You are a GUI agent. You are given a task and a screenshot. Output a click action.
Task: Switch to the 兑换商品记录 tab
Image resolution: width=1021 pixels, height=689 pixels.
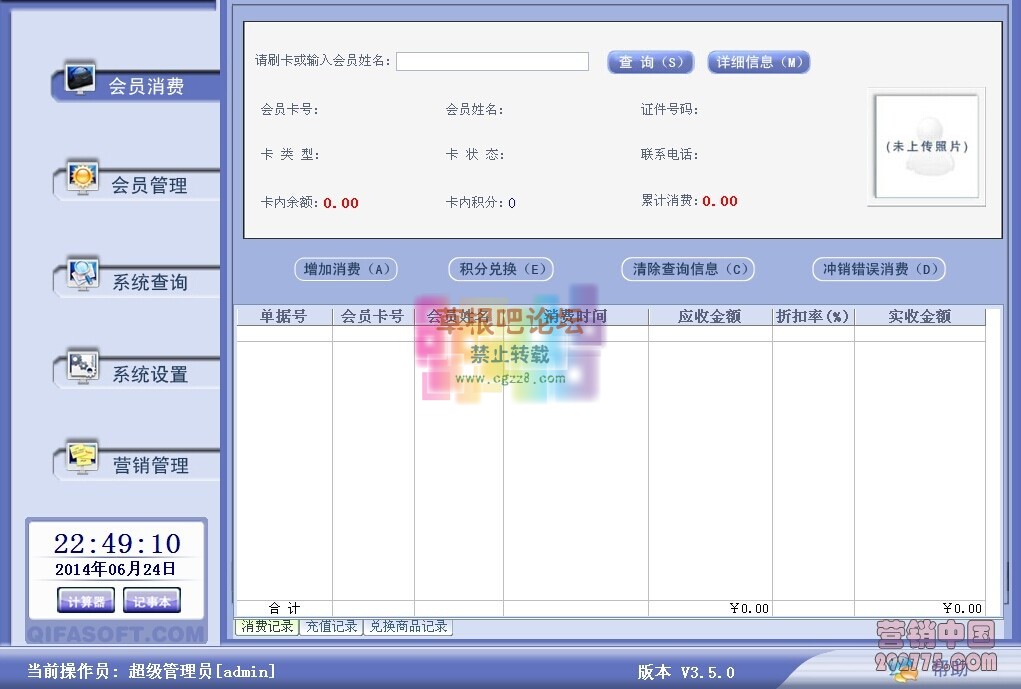pyautogui.click(x=408, y=627)
